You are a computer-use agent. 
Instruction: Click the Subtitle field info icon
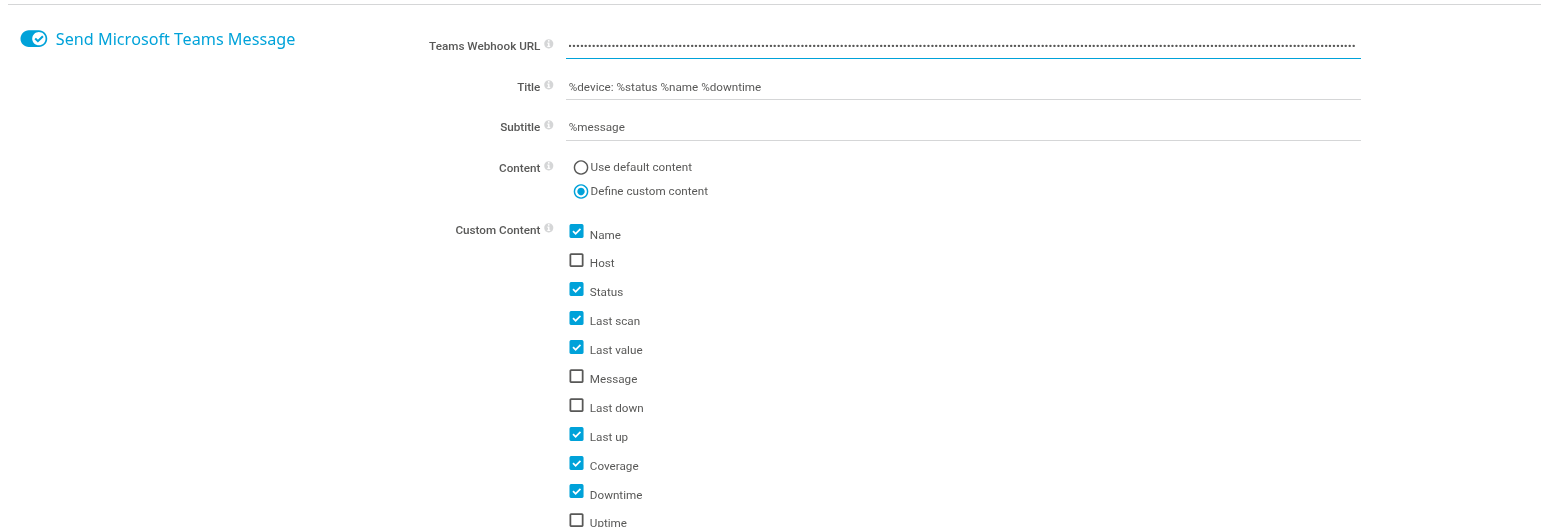click(x=549, y=126)
